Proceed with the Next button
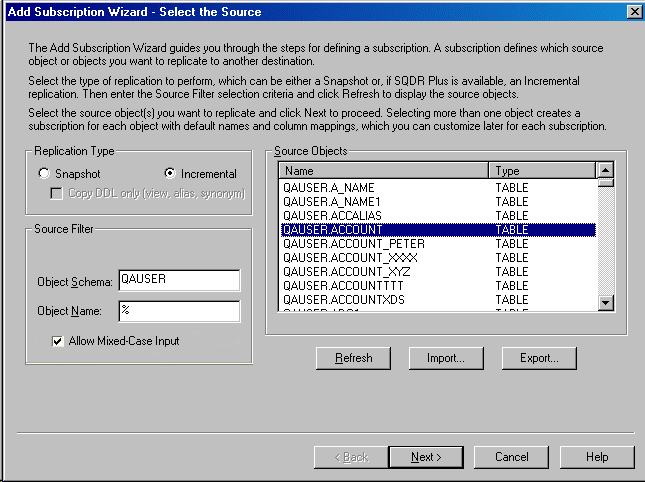The image size is (645, 482). (425, 457)
